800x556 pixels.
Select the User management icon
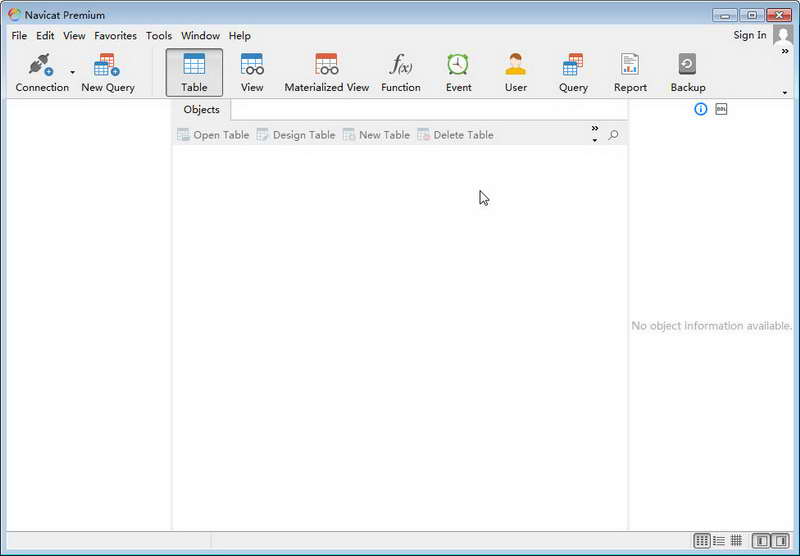[x=516, y=72]
